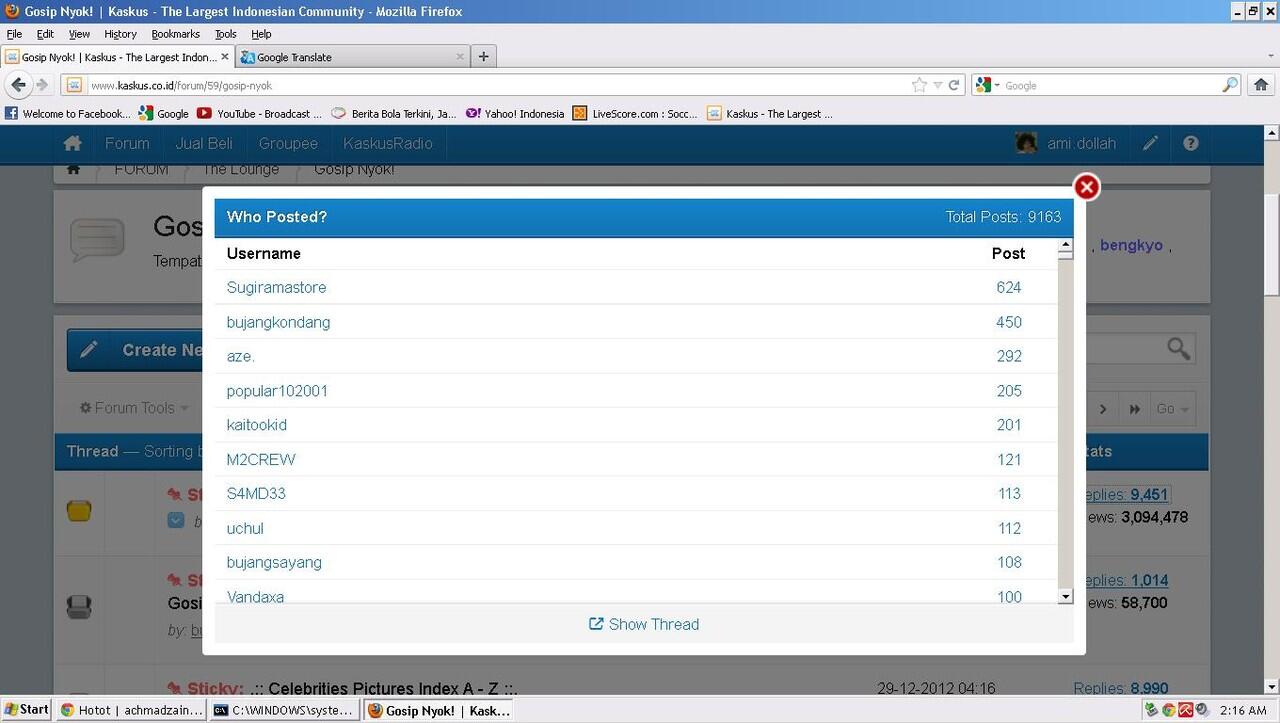Click post count 624 for Sugiramastore
Image resolution: width=1280 pixels, height=723 pixels.
1009,287
